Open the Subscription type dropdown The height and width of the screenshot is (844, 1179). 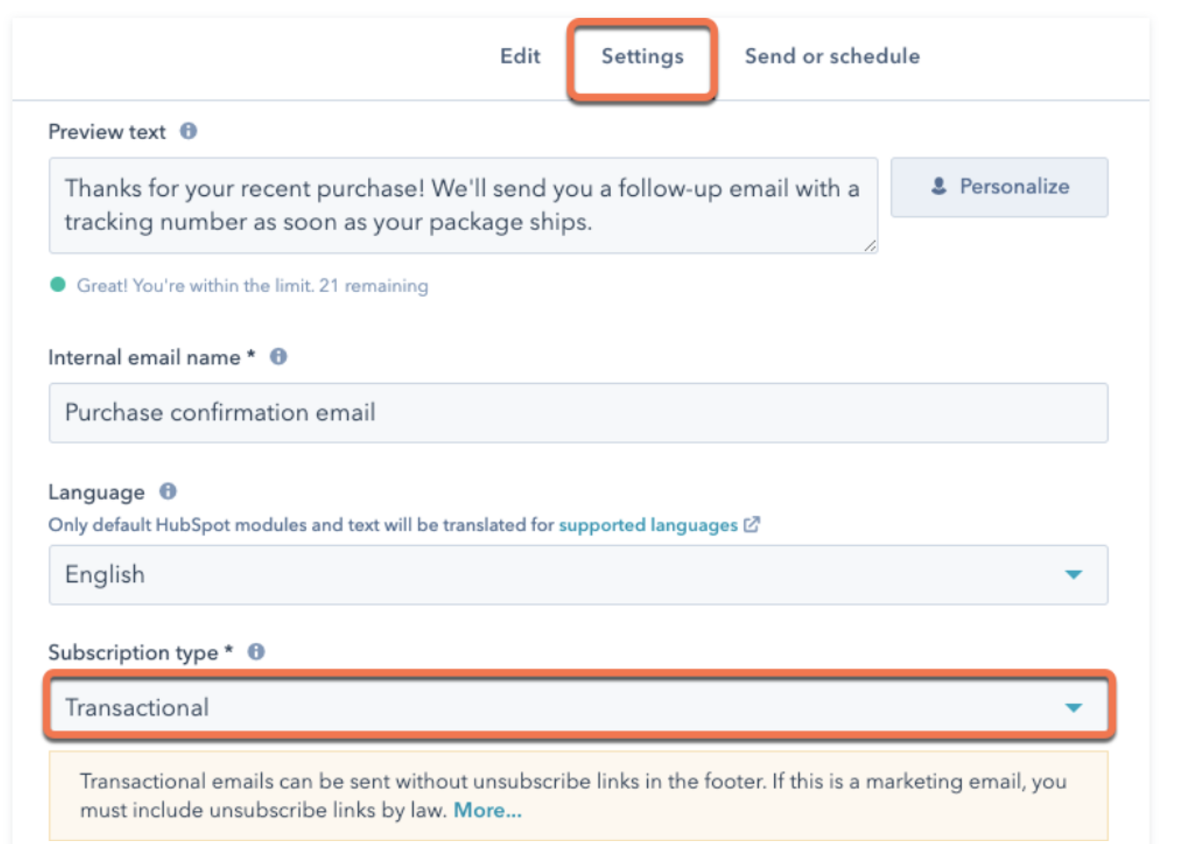[x=578, y=707]
